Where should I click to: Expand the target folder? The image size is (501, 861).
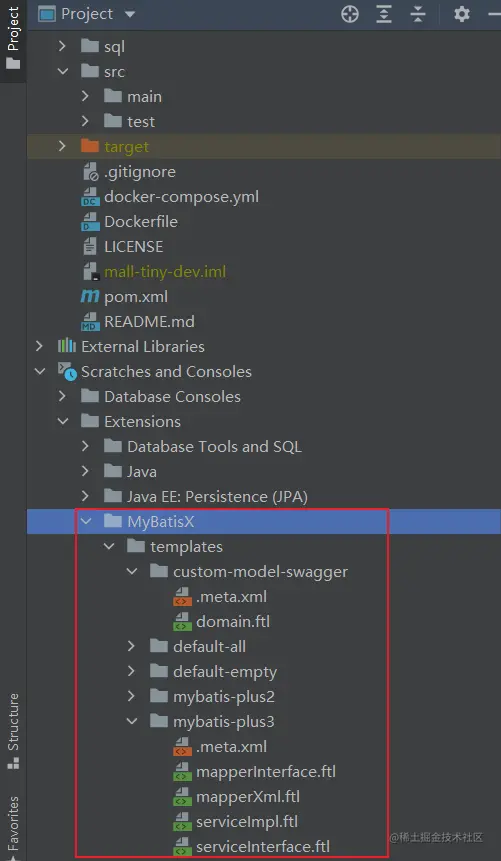[x=63, y=147]
